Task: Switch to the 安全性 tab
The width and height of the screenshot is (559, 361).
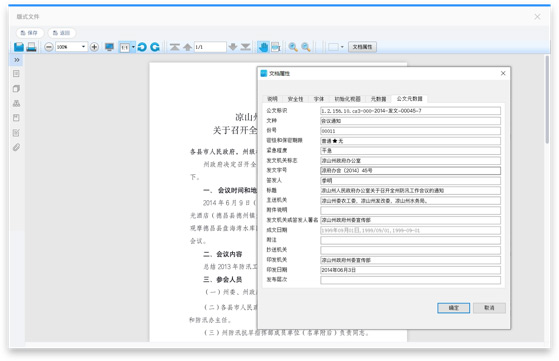Action: point(295,99)
